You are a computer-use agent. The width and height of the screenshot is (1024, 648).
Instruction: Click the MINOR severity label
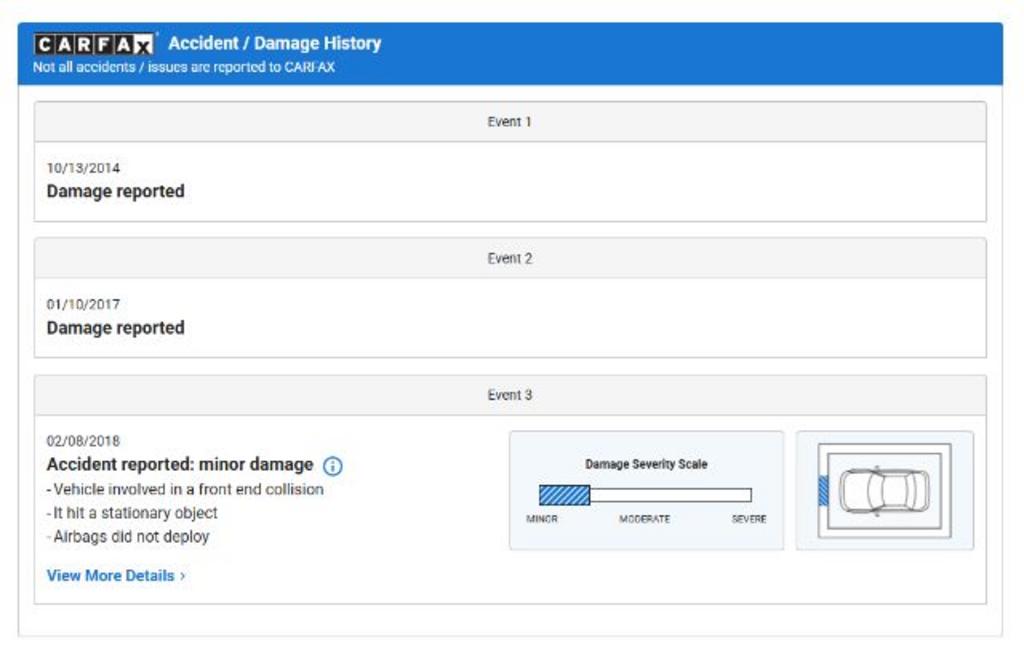[x=542, y=519]
